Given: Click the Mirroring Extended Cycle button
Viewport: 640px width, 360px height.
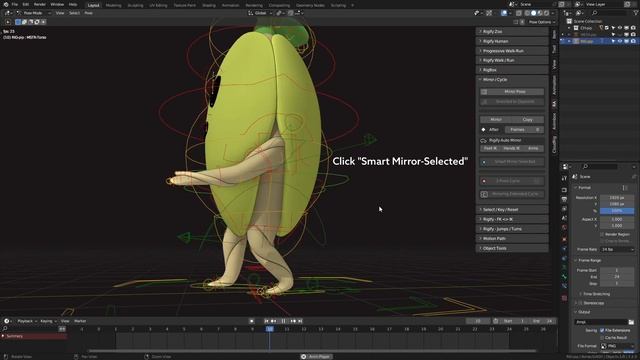Looking at the screenshot, I should (x=512, y=194).
